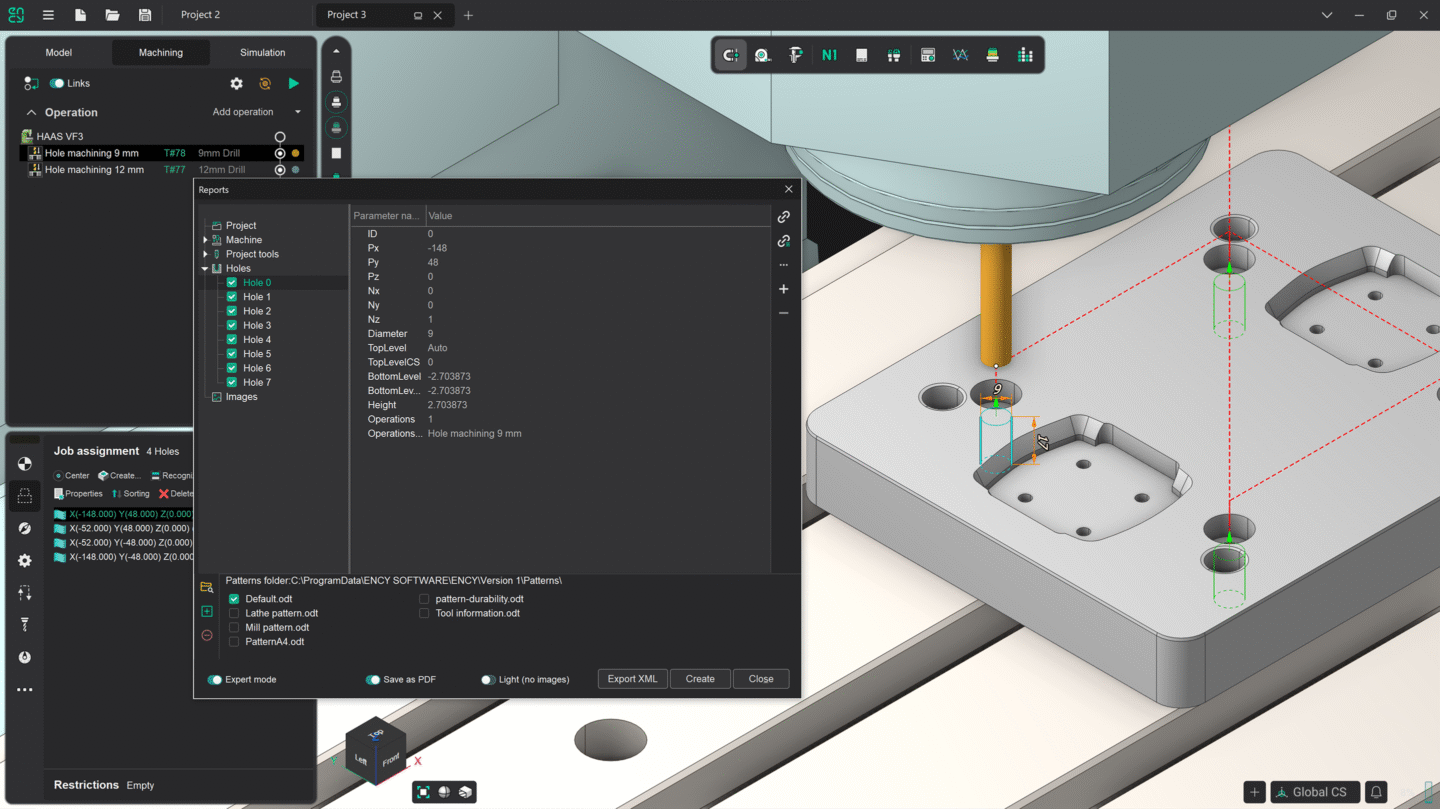Screen dimensions: 1440x809
Task: Click the Export XML button
Action: point(632,678)
